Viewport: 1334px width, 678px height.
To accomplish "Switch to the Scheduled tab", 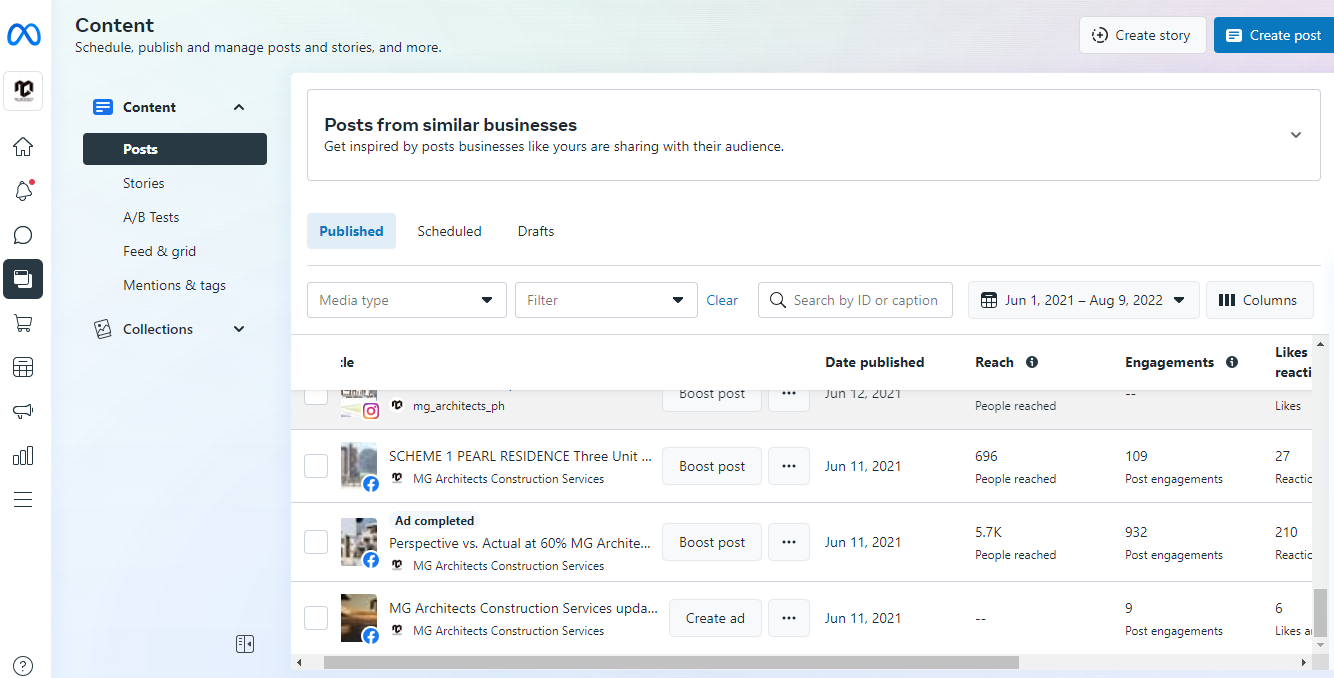I will tap(449, 231).
